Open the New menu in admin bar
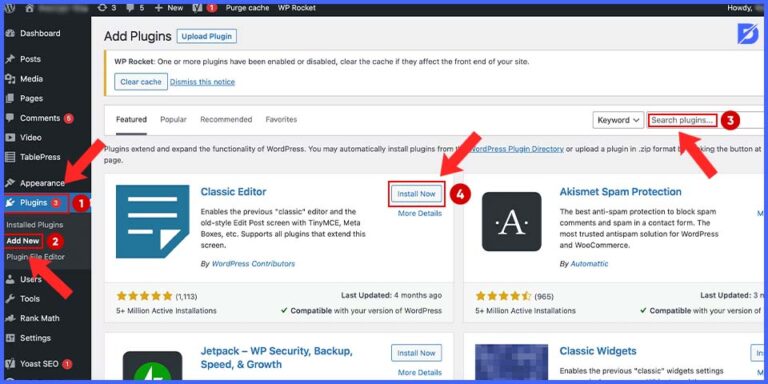 [168, 8]
